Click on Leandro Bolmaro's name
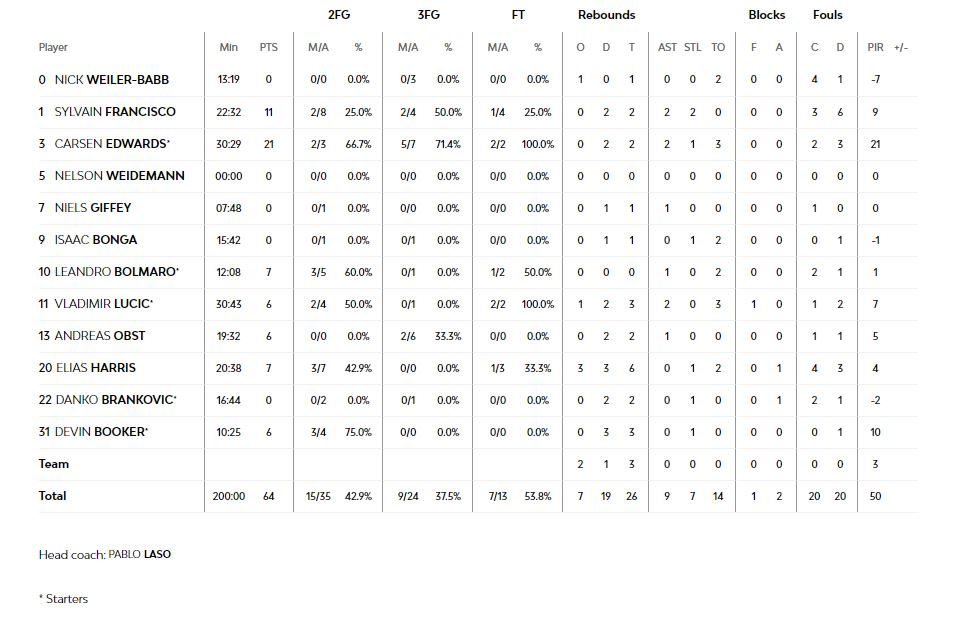 pyautogui.click(x=114, y=272)
